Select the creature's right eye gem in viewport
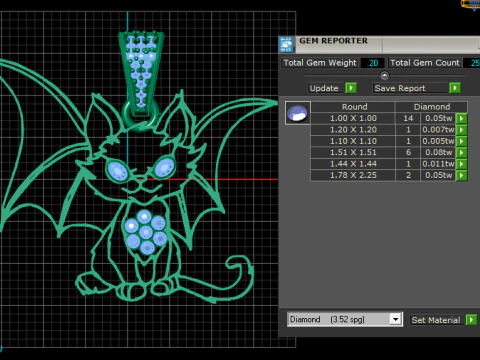The image size is (480, 360). click(x=164, y=167)
